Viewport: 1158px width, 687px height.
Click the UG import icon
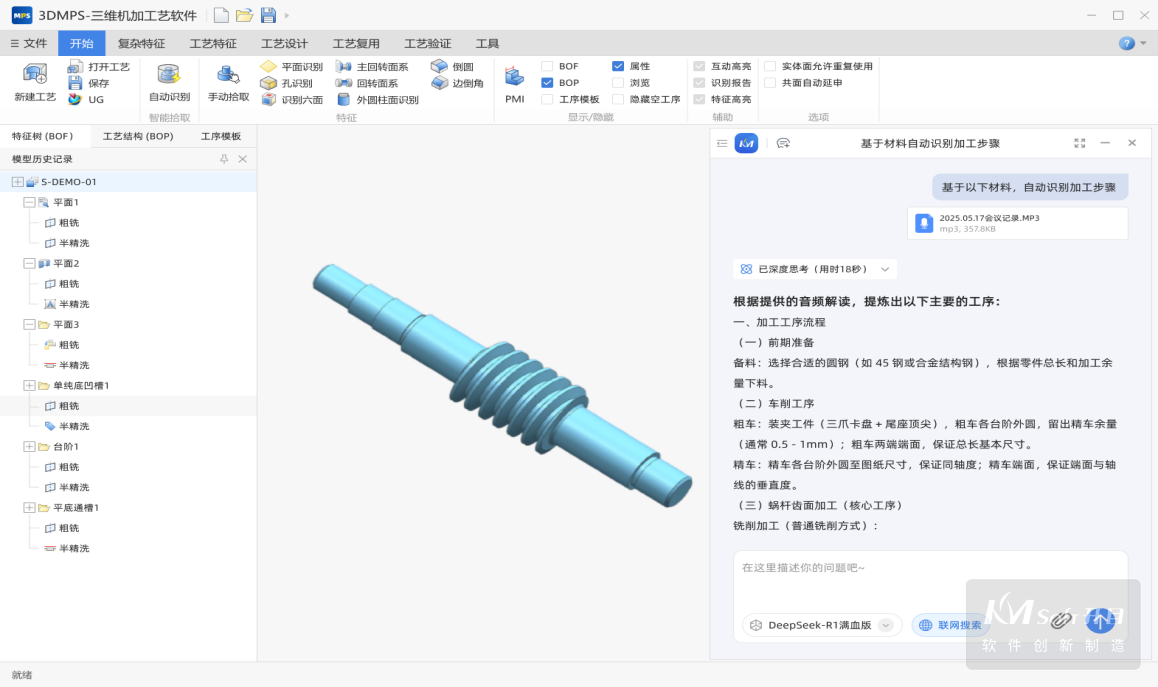point(75,100)
